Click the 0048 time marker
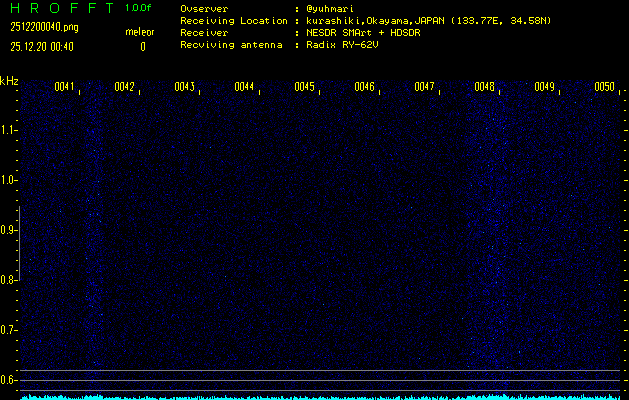629x400 pixels. (x=484, y=87)
